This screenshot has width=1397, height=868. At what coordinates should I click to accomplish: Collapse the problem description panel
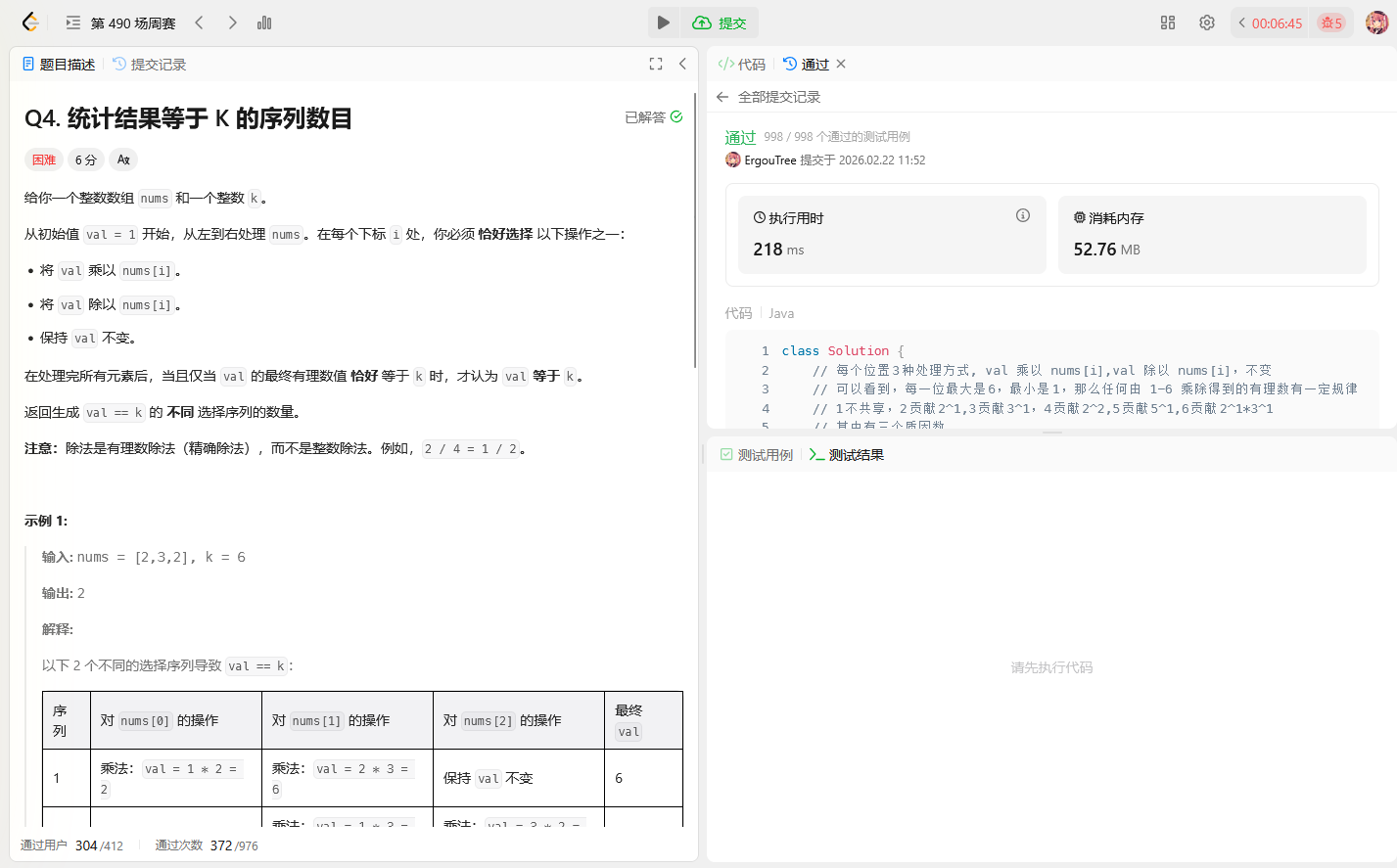pyautogui.click(x=682, y=64)
